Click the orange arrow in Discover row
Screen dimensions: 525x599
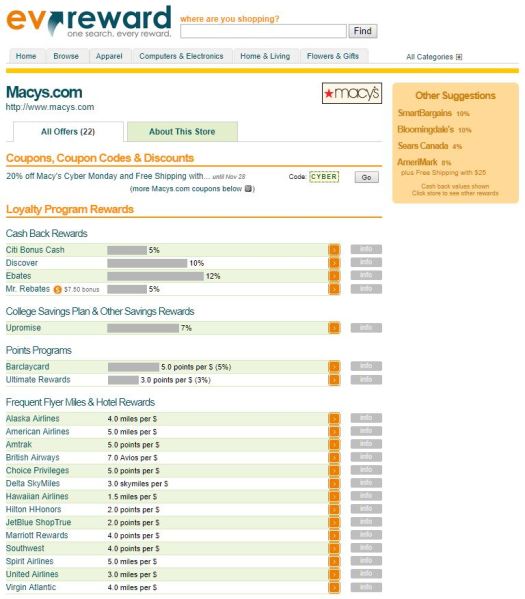(x=334, y=263)
